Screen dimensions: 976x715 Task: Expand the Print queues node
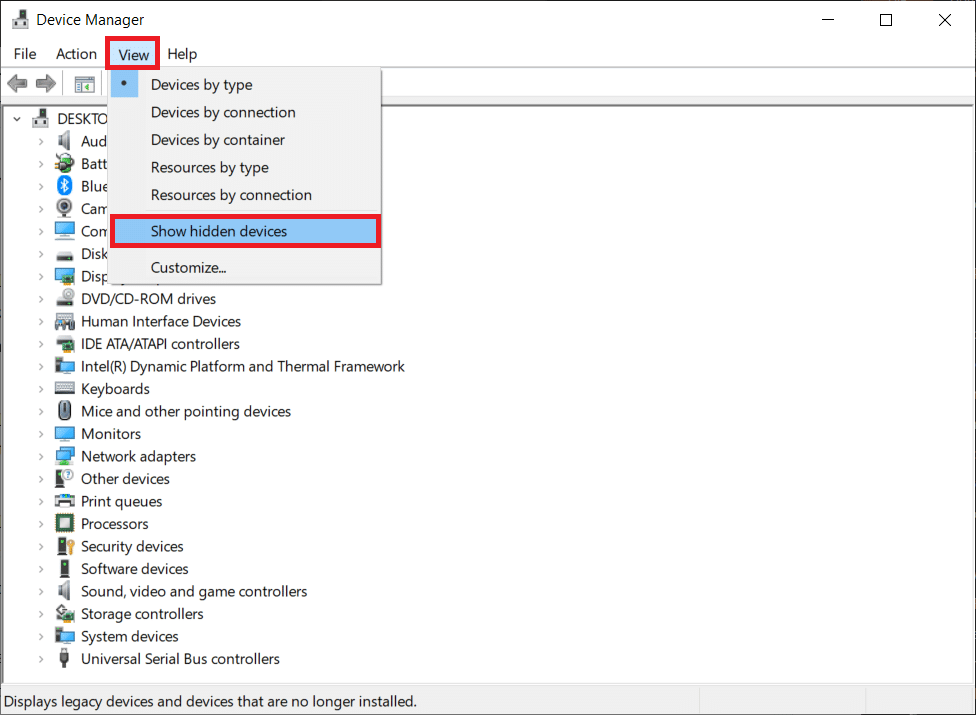(x=41, y=502)
